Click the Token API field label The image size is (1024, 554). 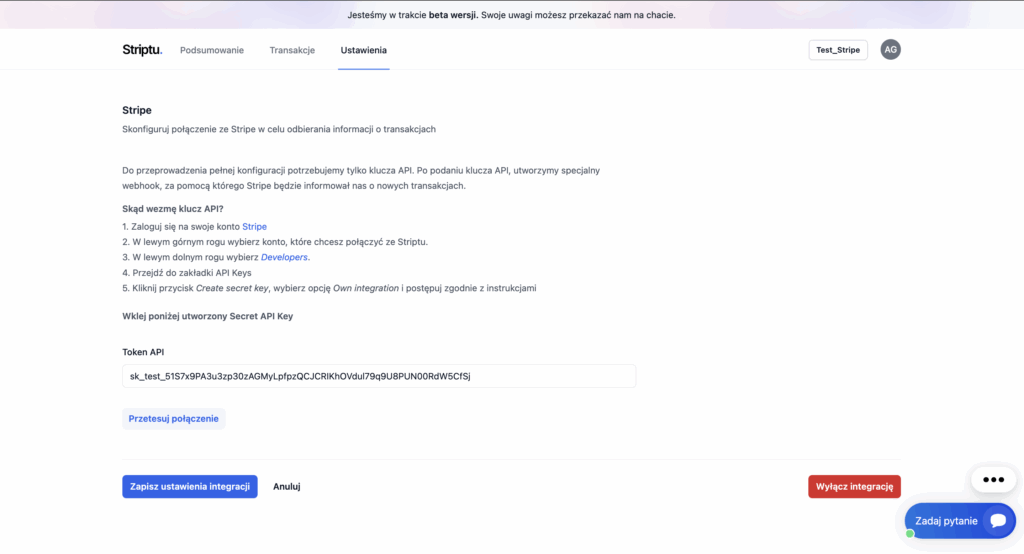tap(143, 352)
